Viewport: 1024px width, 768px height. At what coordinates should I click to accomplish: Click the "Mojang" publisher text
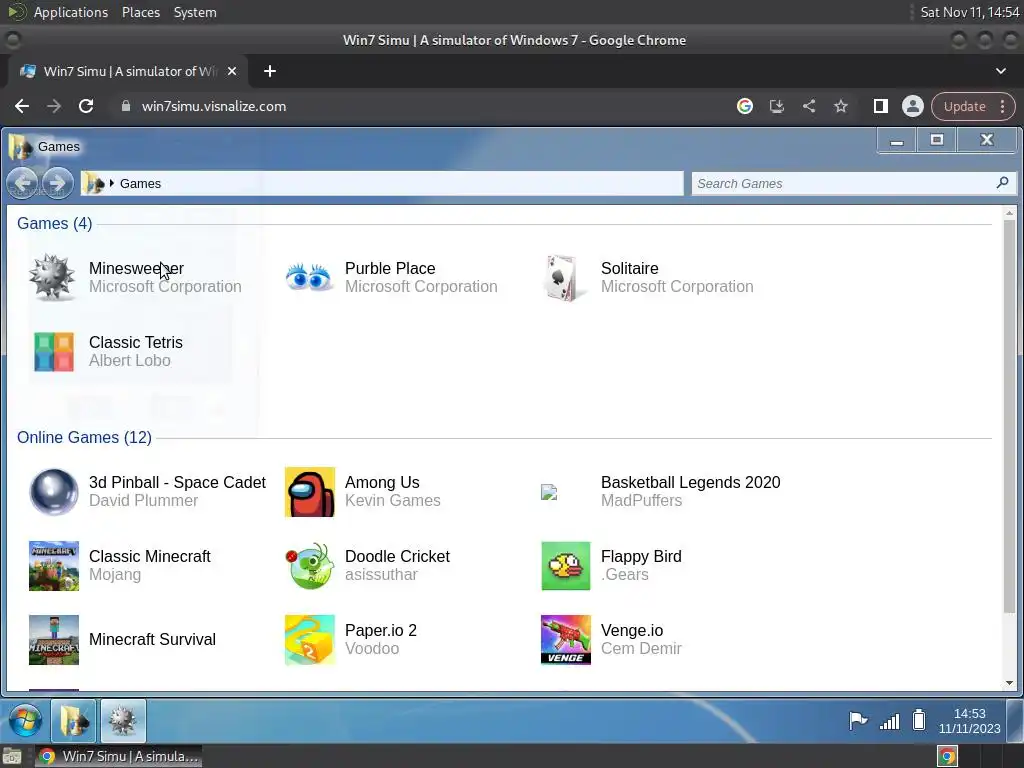[x=115, y=574]
